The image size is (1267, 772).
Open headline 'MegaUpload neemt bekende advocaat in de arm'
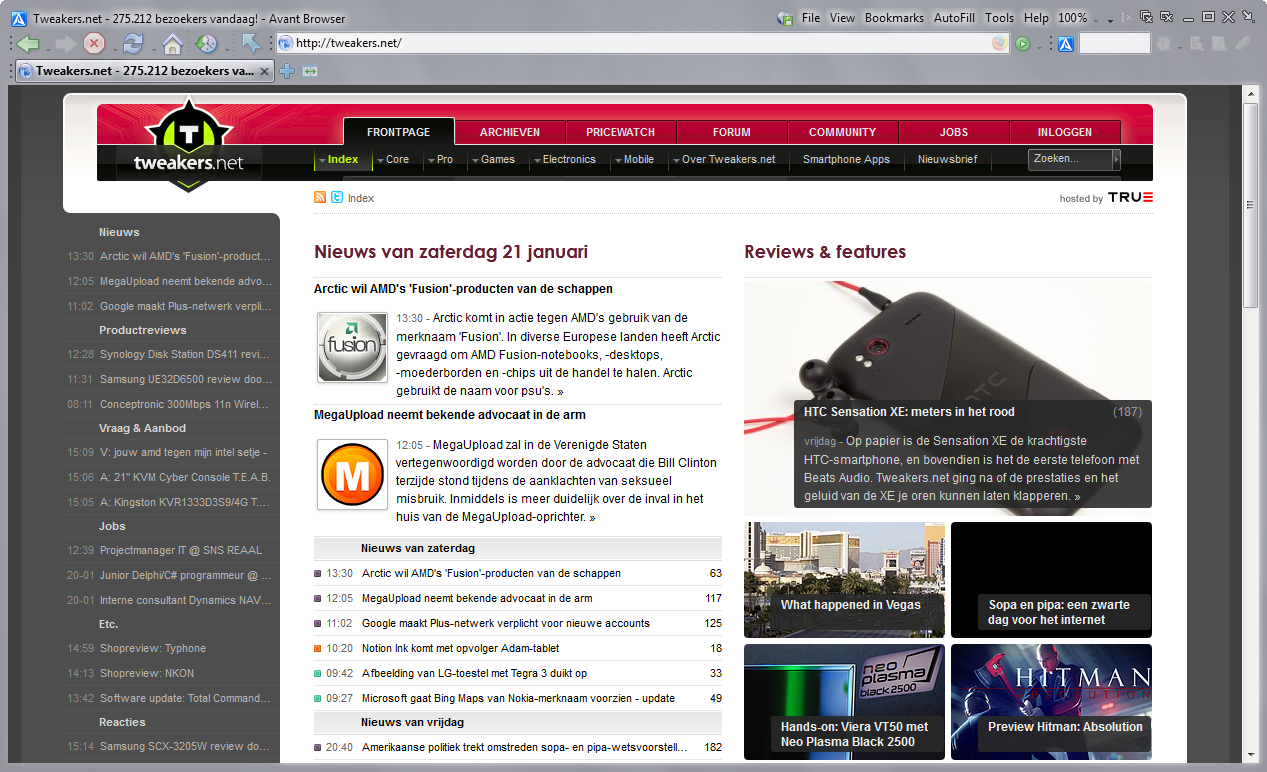[x=450, y=414]
